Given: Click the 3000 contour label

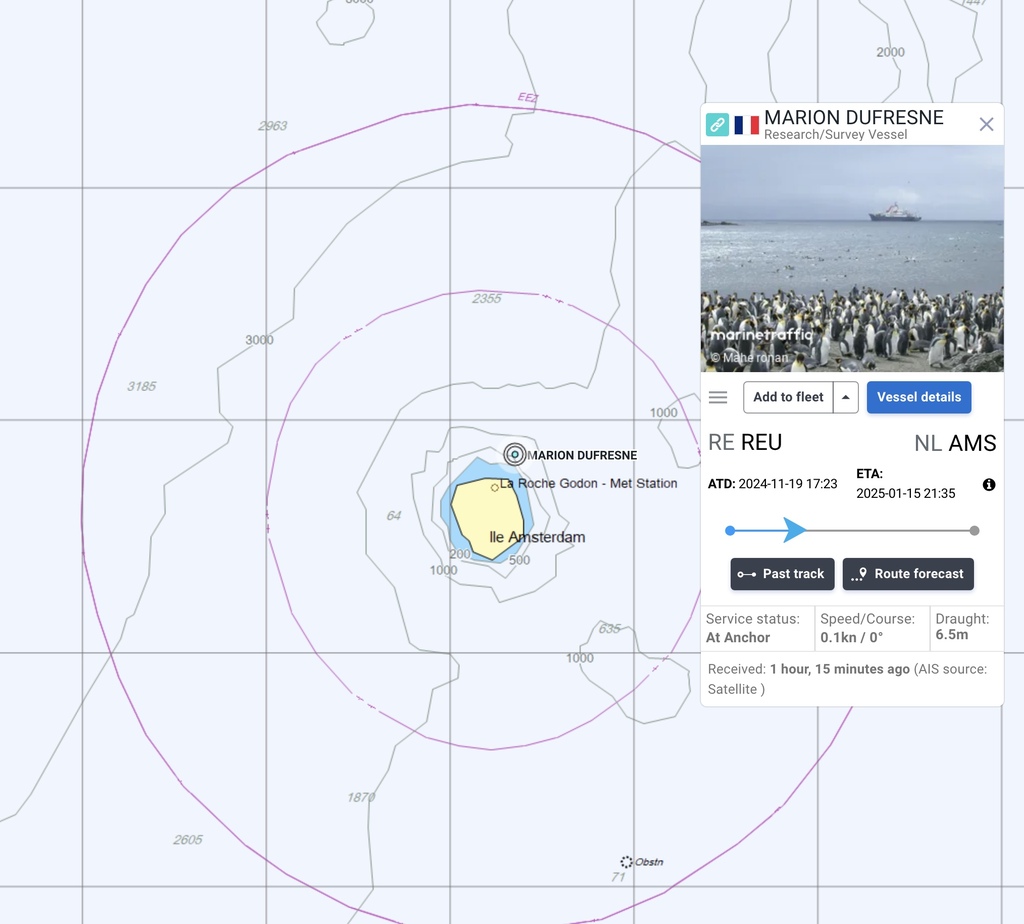Looking at the screenshot, I should 259,340.
